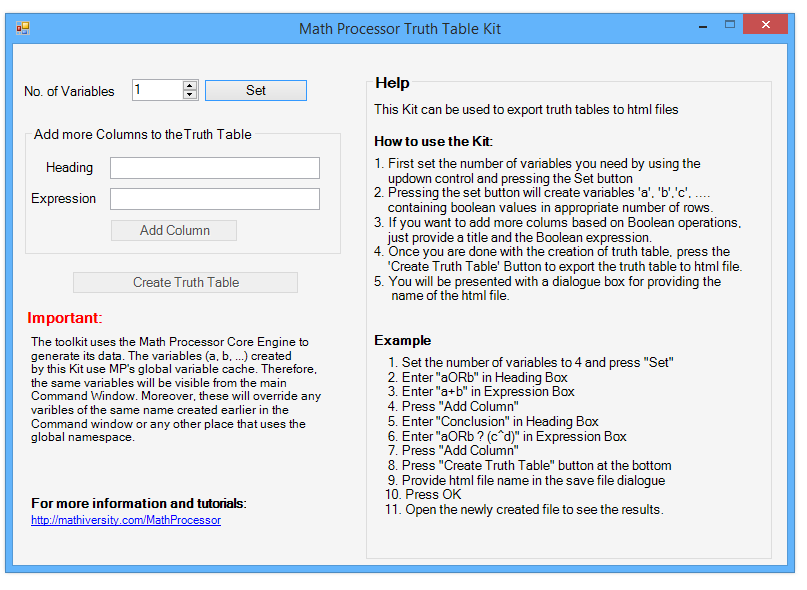The height and width of the screenshot is (590, 807).
Task: Click the Important warning label
Action: (x=64, y=318)
